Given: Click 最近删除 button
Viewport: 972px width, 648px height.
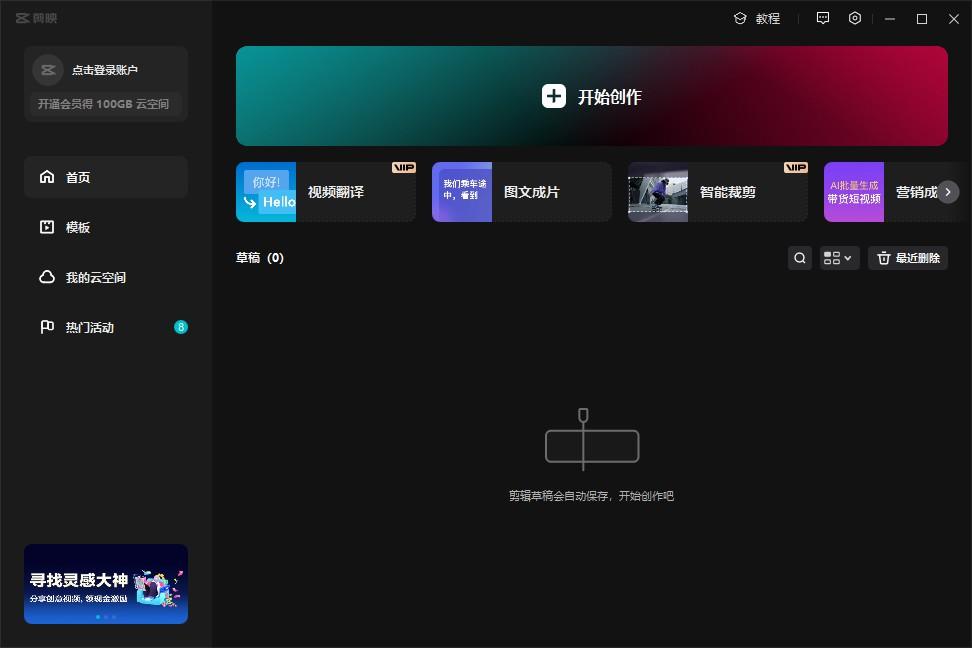Looking at the screenshot, I should [908, 258].
